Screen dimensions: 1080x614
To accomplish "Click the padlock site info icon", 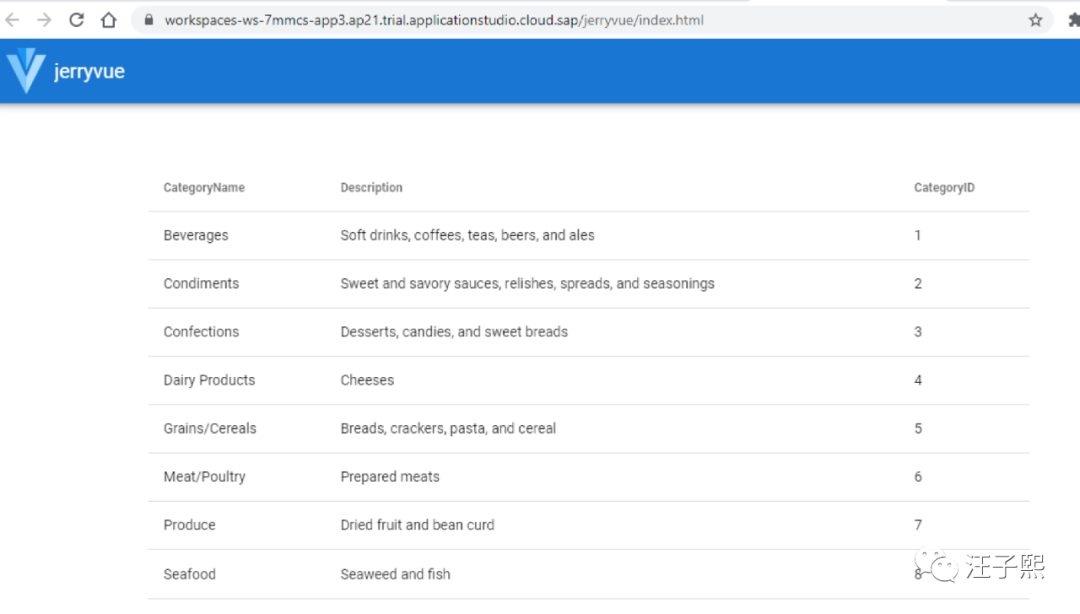I will point(148,20).
